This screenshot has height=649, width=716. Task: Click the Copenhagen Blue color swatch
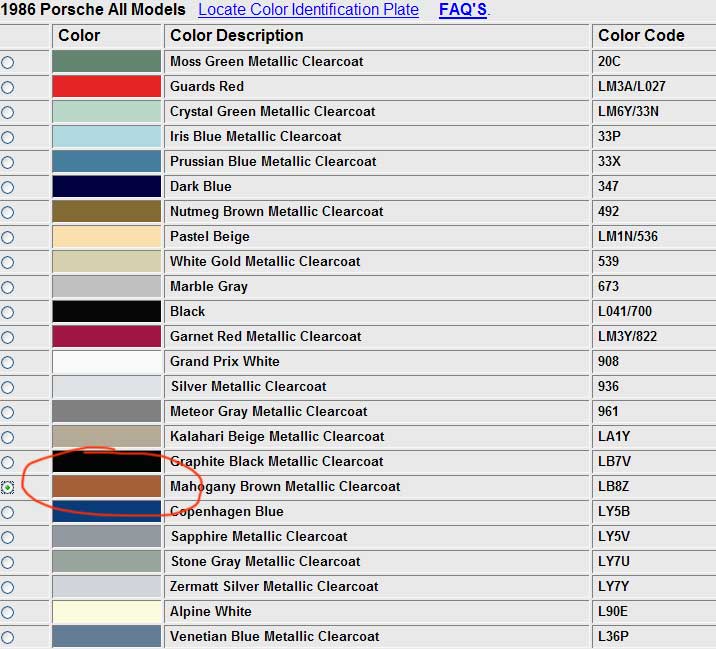[x=107, y=512]
